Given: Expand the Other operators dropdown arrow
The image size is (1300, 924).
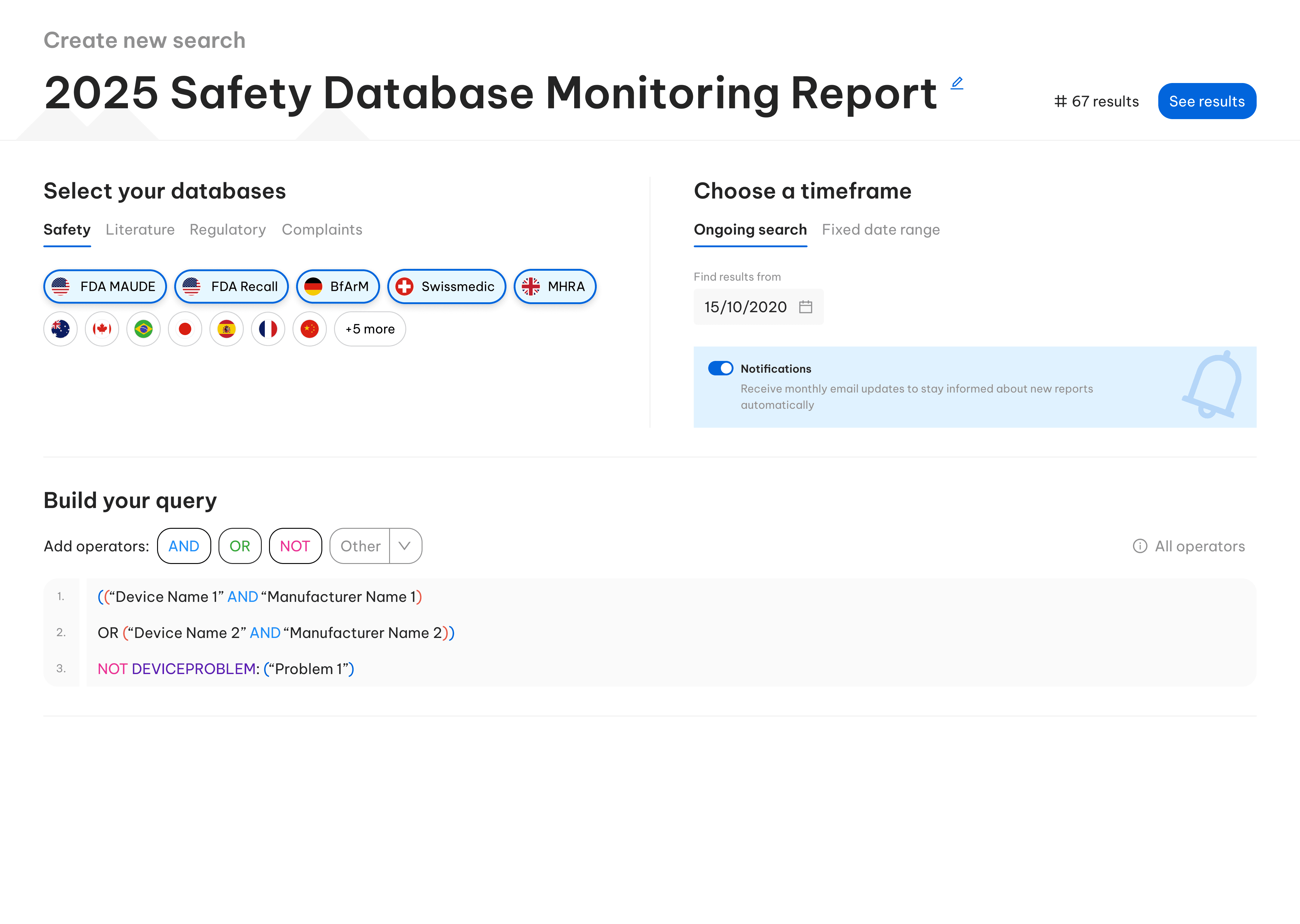Looking at the screenshot, I should coord(405,546).
